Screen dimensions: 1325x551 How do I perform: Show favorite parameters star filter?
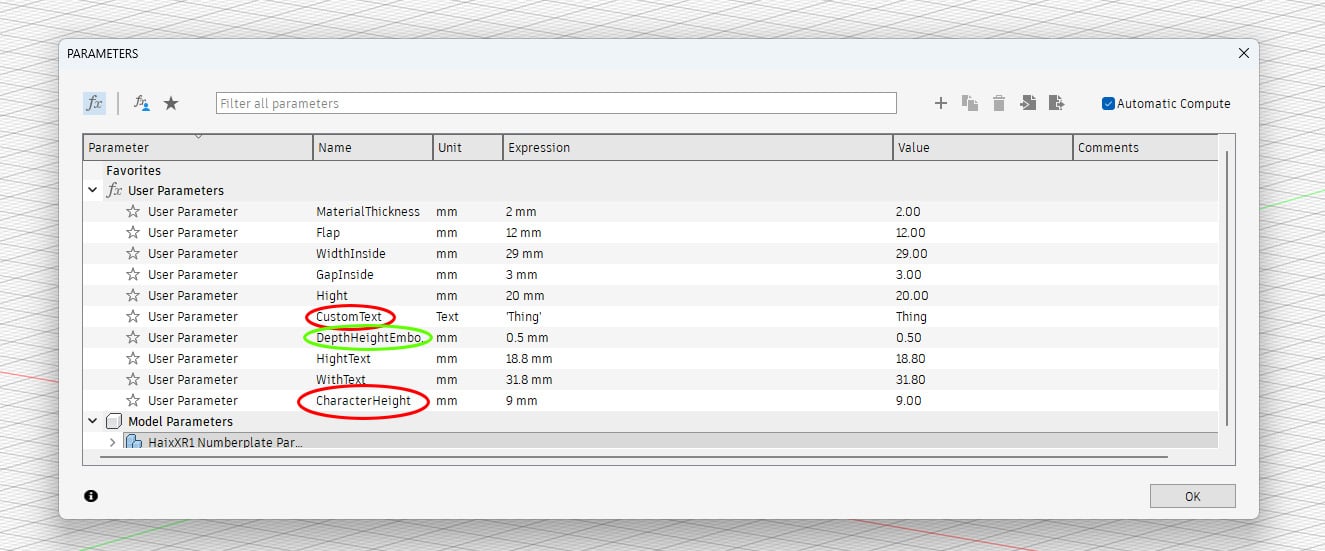171,103
